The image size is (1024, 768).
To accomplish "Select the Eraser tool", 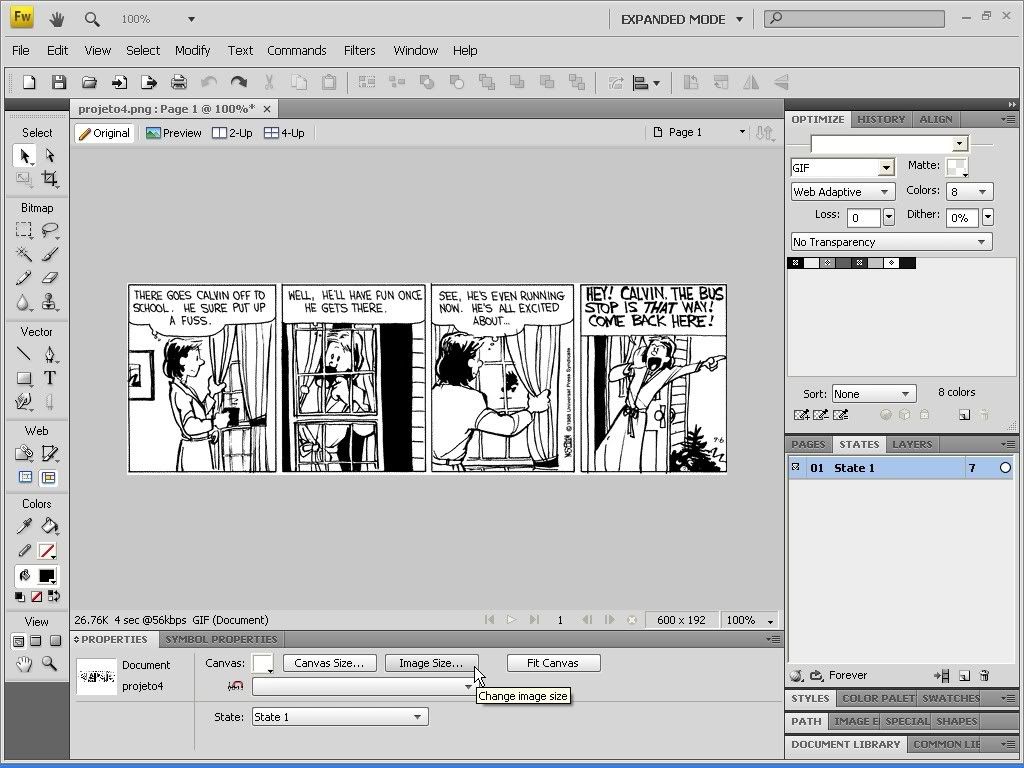I will (x=50, y=278).
